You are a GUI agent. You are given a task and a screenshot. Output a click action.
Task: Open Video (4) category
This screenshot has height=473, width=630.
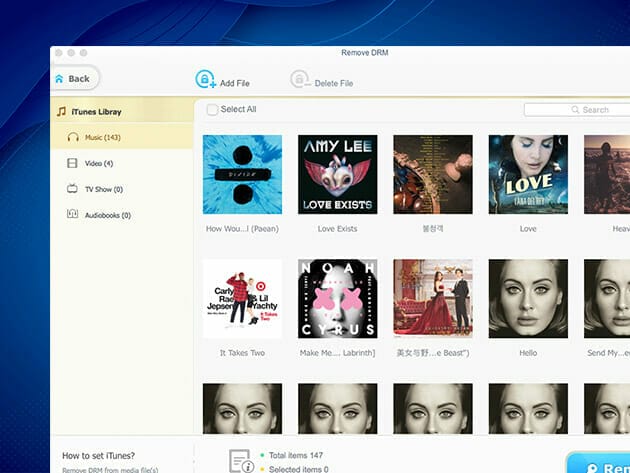tap(99, 163)
